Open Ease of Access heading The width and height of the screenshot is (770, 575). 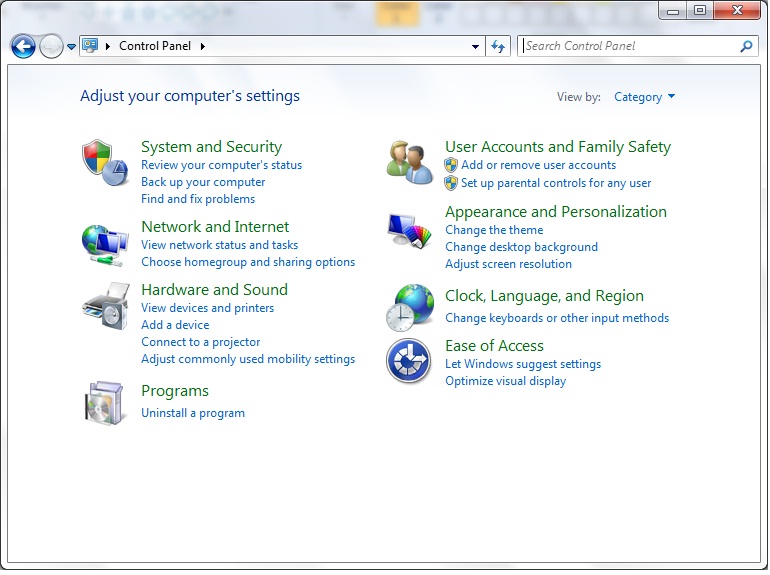pos(494,346)
